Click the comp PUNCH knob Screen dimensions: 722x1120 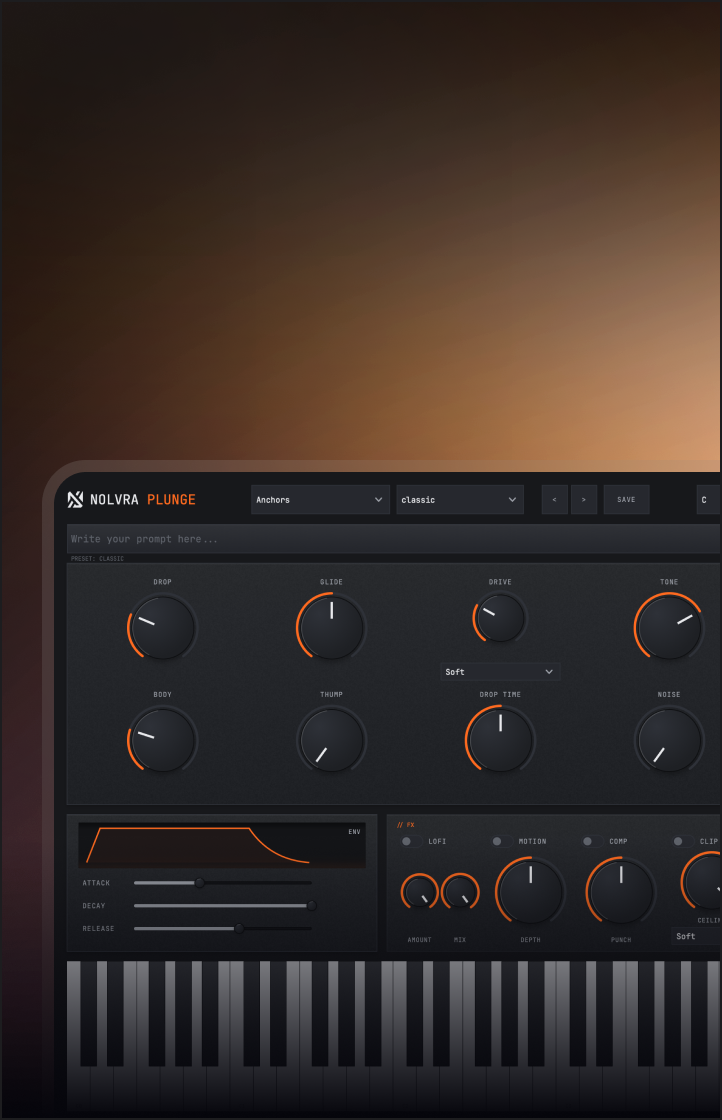tap(621, 891)
